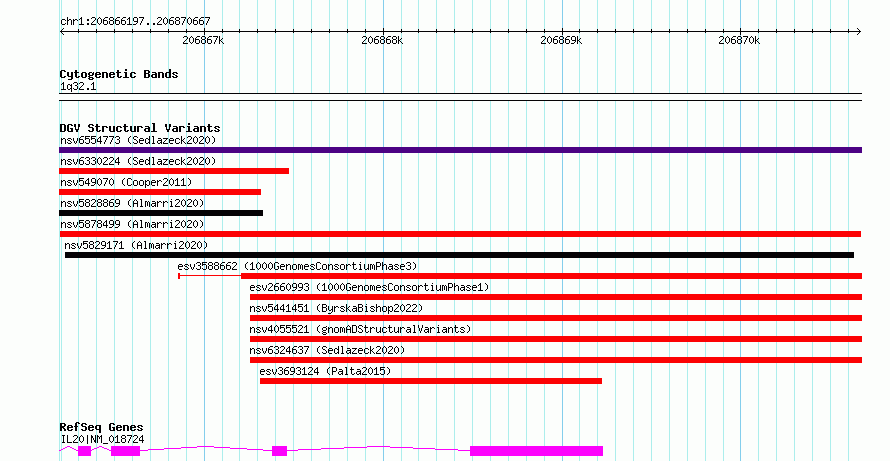Image resolution: width=890 pixels, height=461 pixels.
Task: Select the black nsv5828869 variant bar
Action: click(x=161, y=213)
